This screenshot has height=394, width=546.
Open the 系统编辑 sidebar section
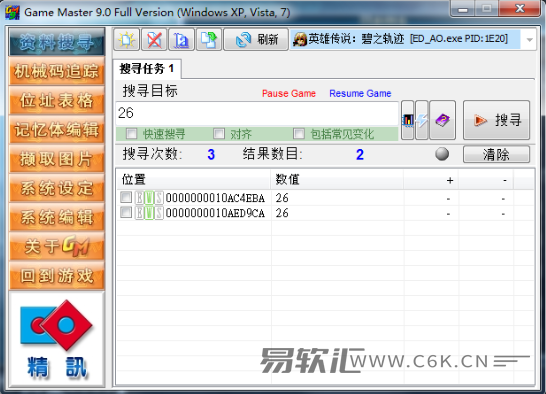tap(57, 217)
